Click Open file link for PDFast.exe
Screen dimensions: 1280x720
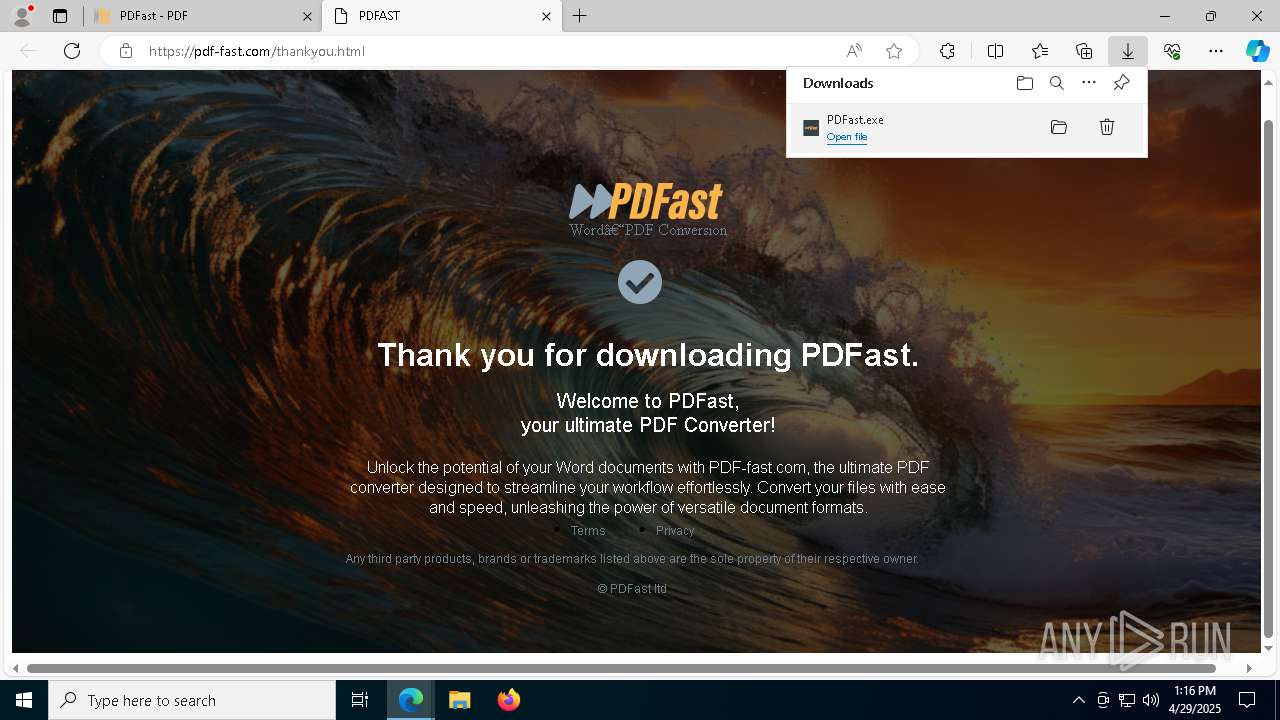(847, 137)
